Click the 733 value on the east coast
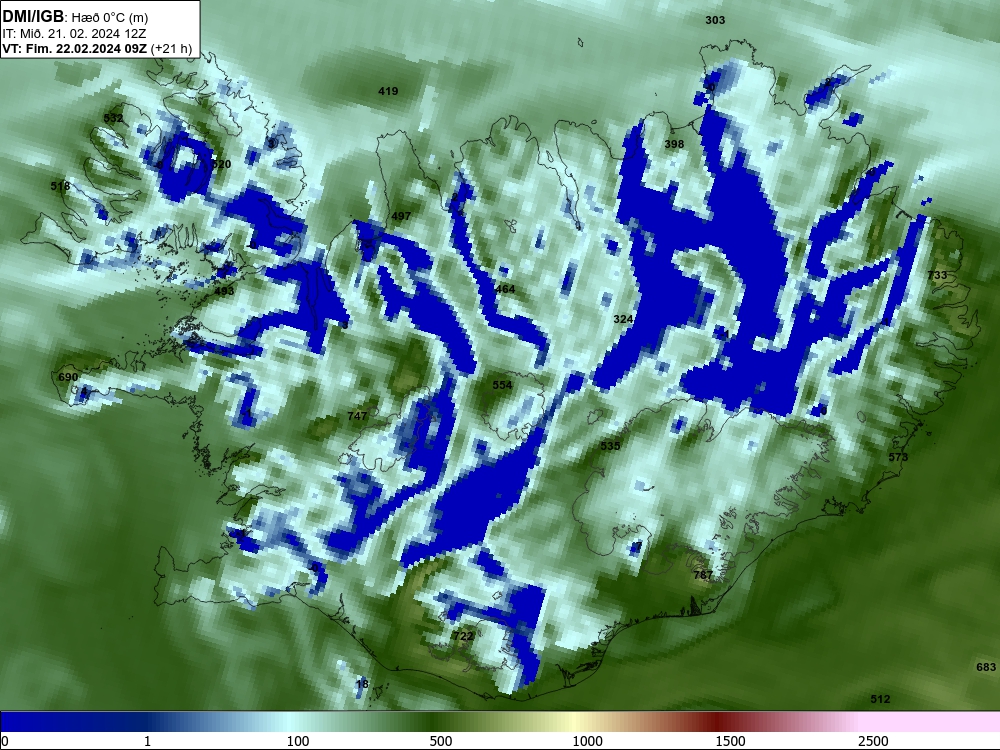Image resolution: width=1000 pixels, height=750 pixels. (937, 275)
